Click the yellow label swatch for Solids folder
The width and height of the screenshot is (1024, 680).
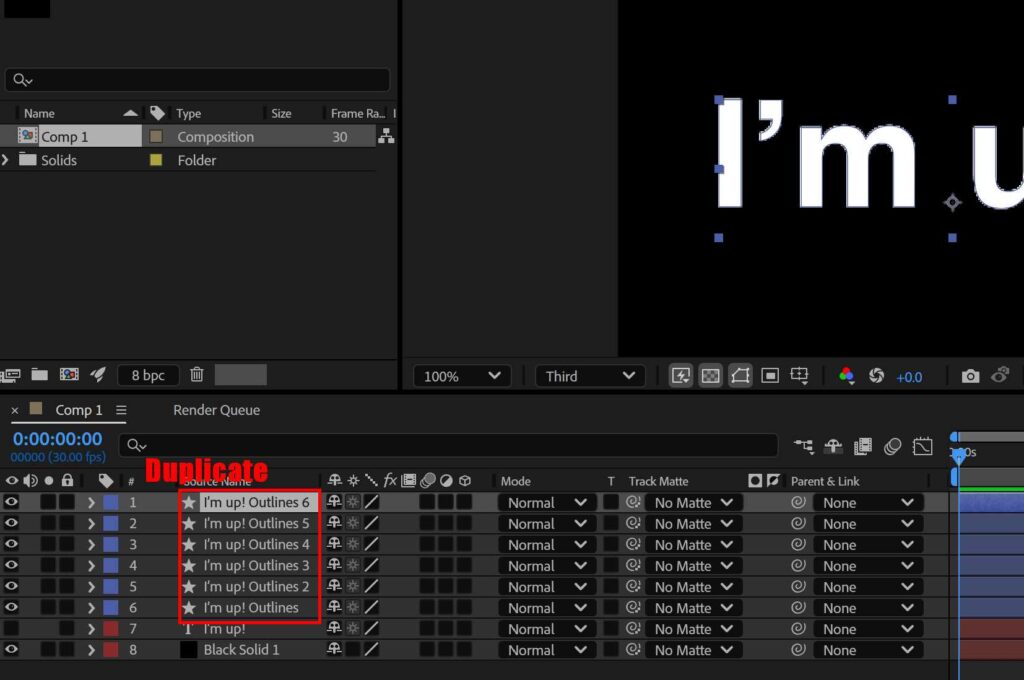[156, 159]
